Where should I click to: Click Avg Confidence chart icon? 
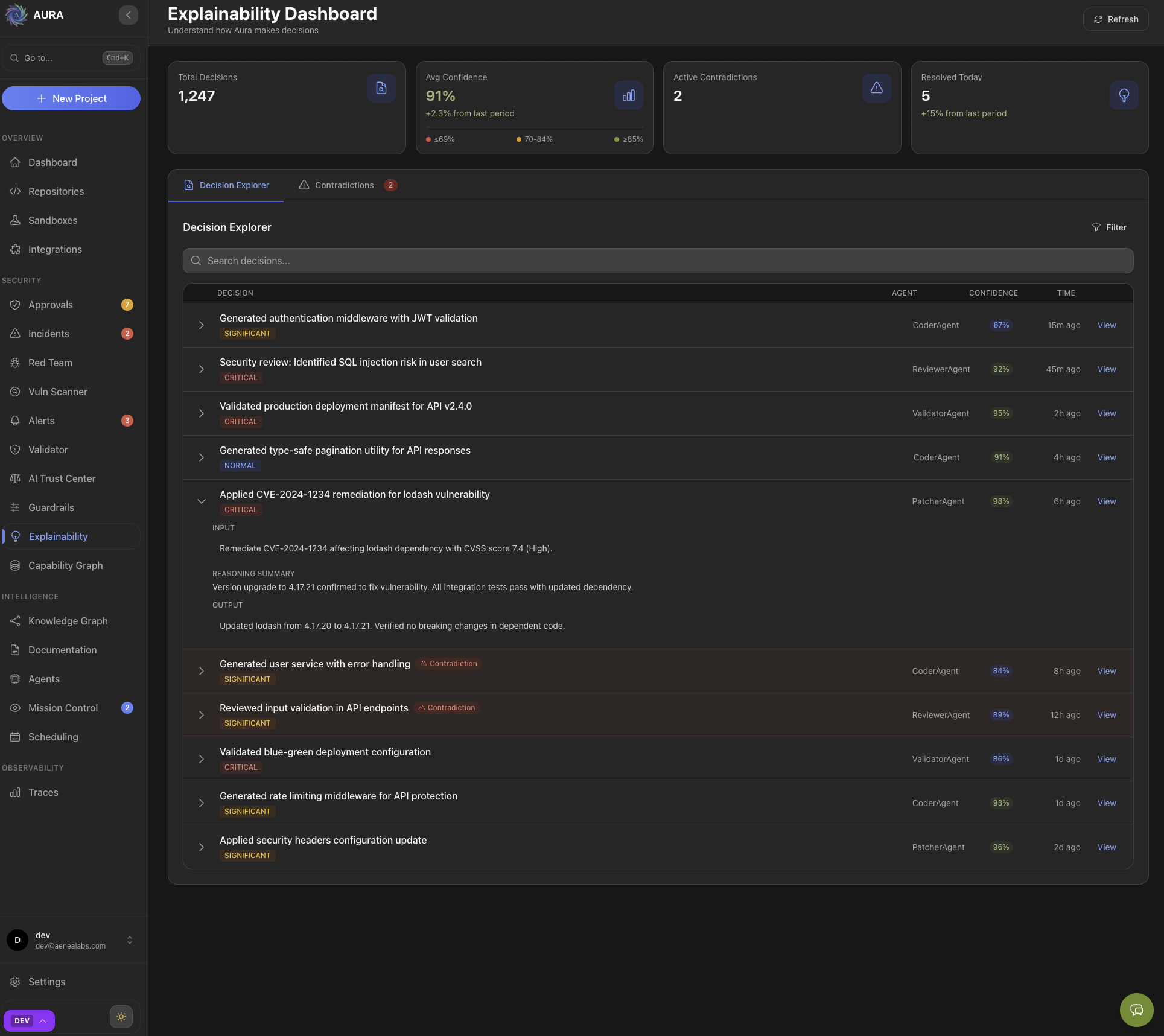click(629, 95)
